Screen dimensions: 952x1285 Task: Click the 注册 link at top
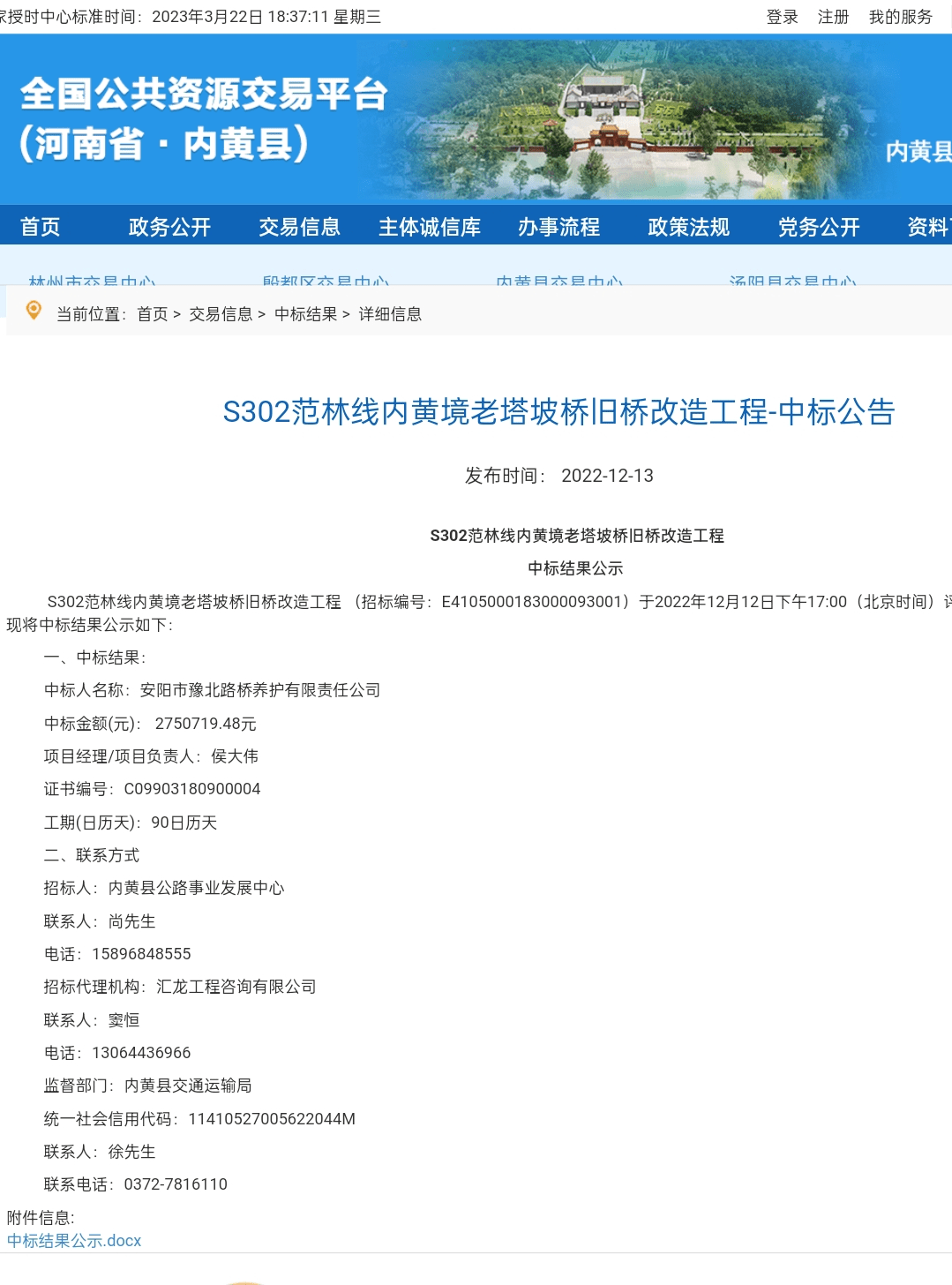833,17
